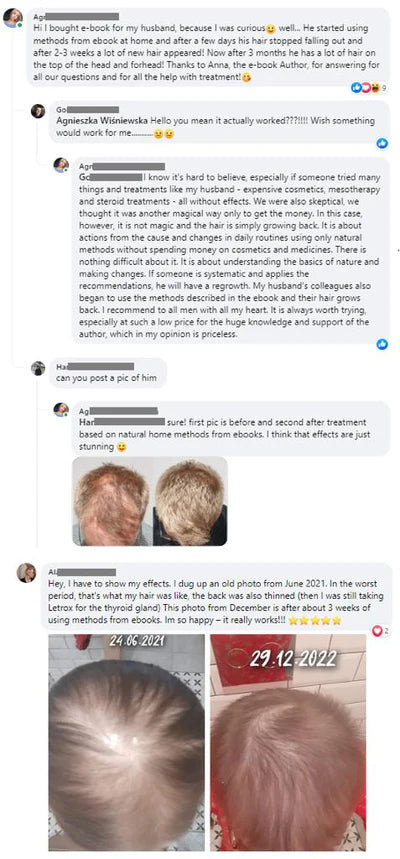
Task: Open avatar beside the 'it actually worked???' reply
Action: point(38,111)
